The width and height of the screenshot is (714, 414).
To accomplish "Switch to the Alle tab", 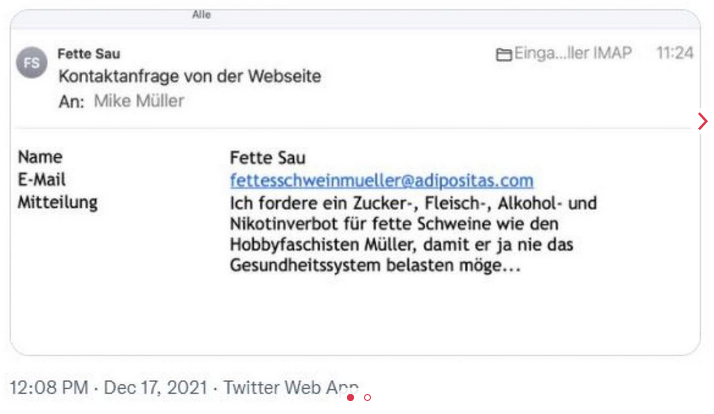I will click(201, 15).
